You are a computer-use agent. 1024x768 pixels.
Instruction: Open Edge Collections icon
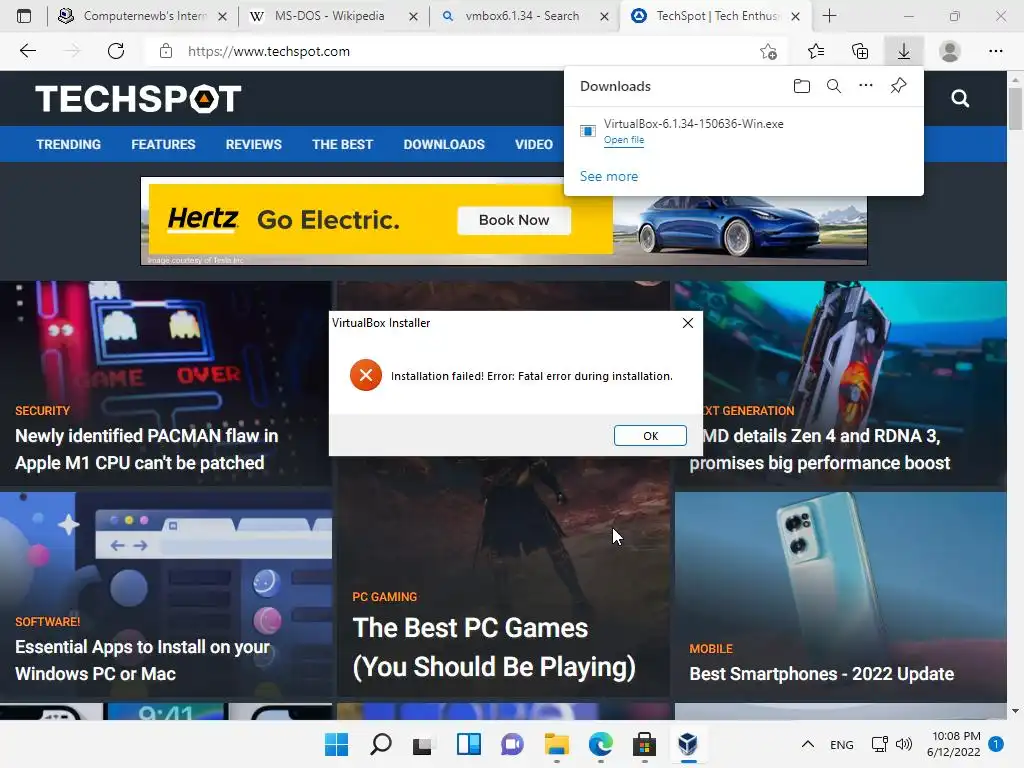[x=860, y=51]
